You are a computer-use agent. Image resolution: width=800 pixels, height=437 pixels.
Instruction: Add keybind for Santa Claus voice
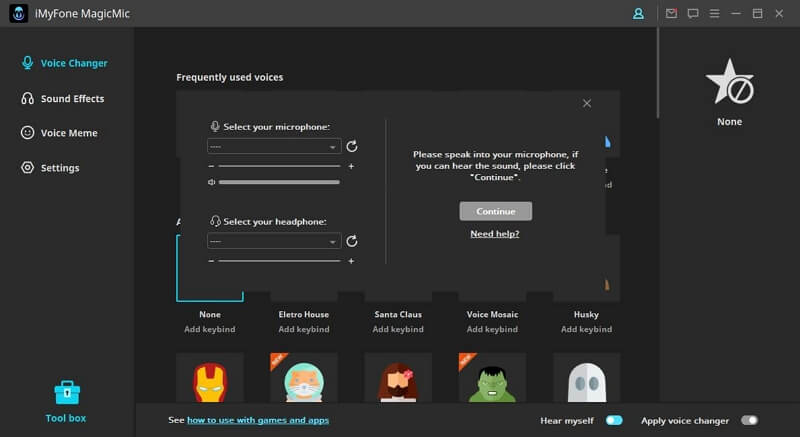(x=398, y=329)
